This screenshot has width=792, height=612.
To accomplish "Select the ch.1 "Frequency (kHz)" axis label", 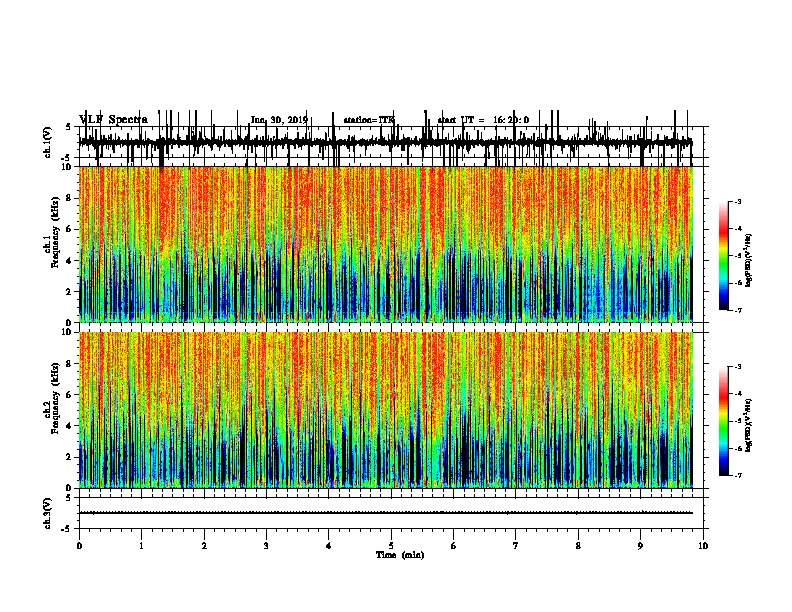I will point(56,233).
